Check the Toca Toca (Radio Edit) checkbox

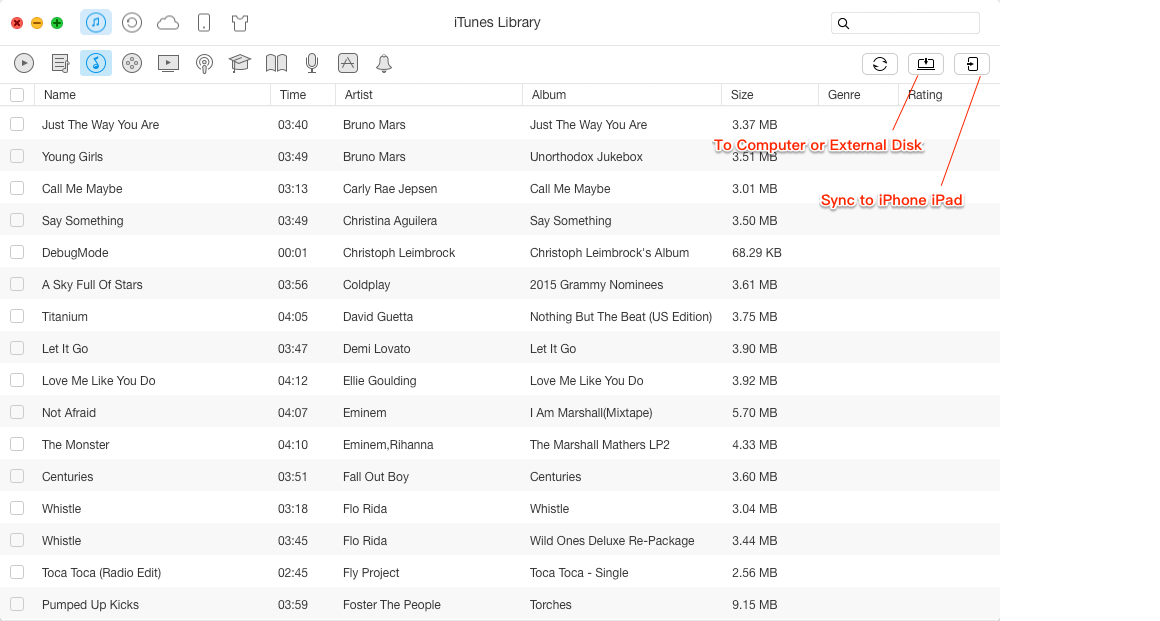[17, 572]
